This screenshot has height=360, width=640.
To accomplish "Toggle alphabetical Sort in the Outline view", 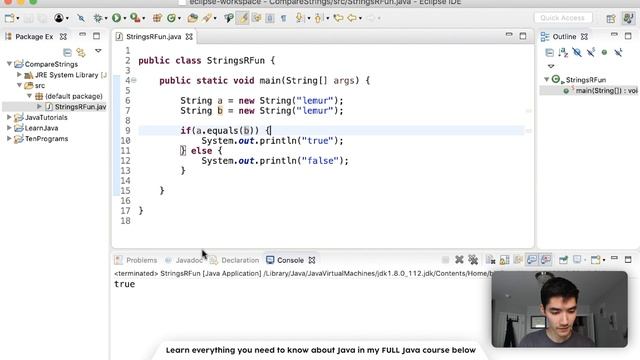I will [563, 52].
